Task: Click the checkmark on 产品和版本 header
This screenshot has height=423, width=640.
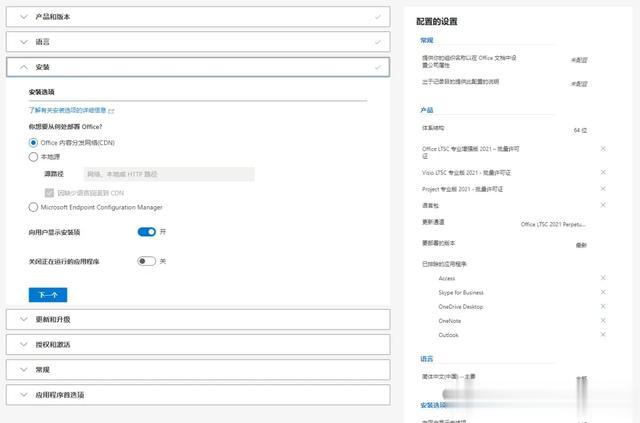Action: point(378,17)
